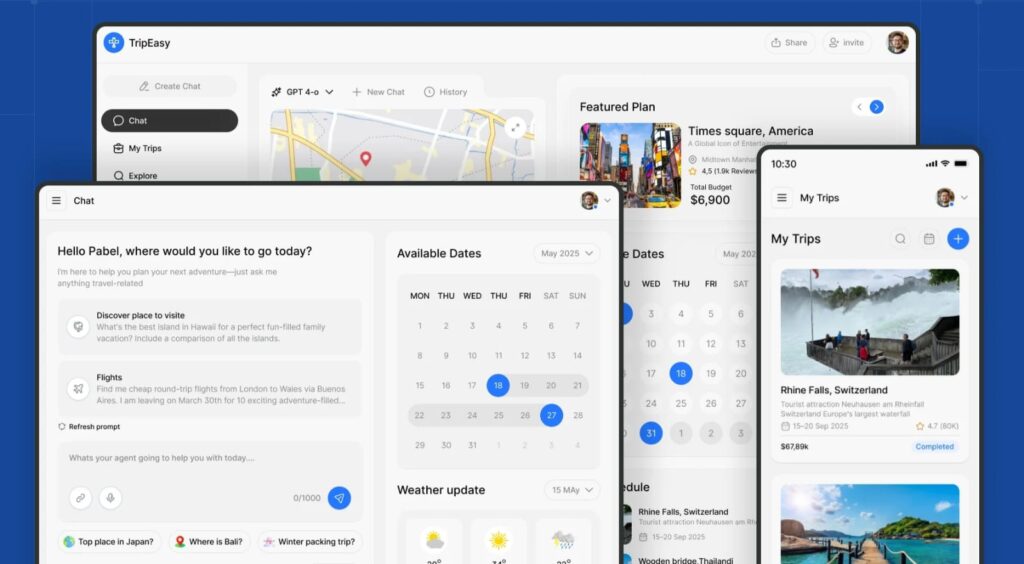Switch to the History tab
Image resolution: width=1024 pixels, height=564 pixels.
445,92
